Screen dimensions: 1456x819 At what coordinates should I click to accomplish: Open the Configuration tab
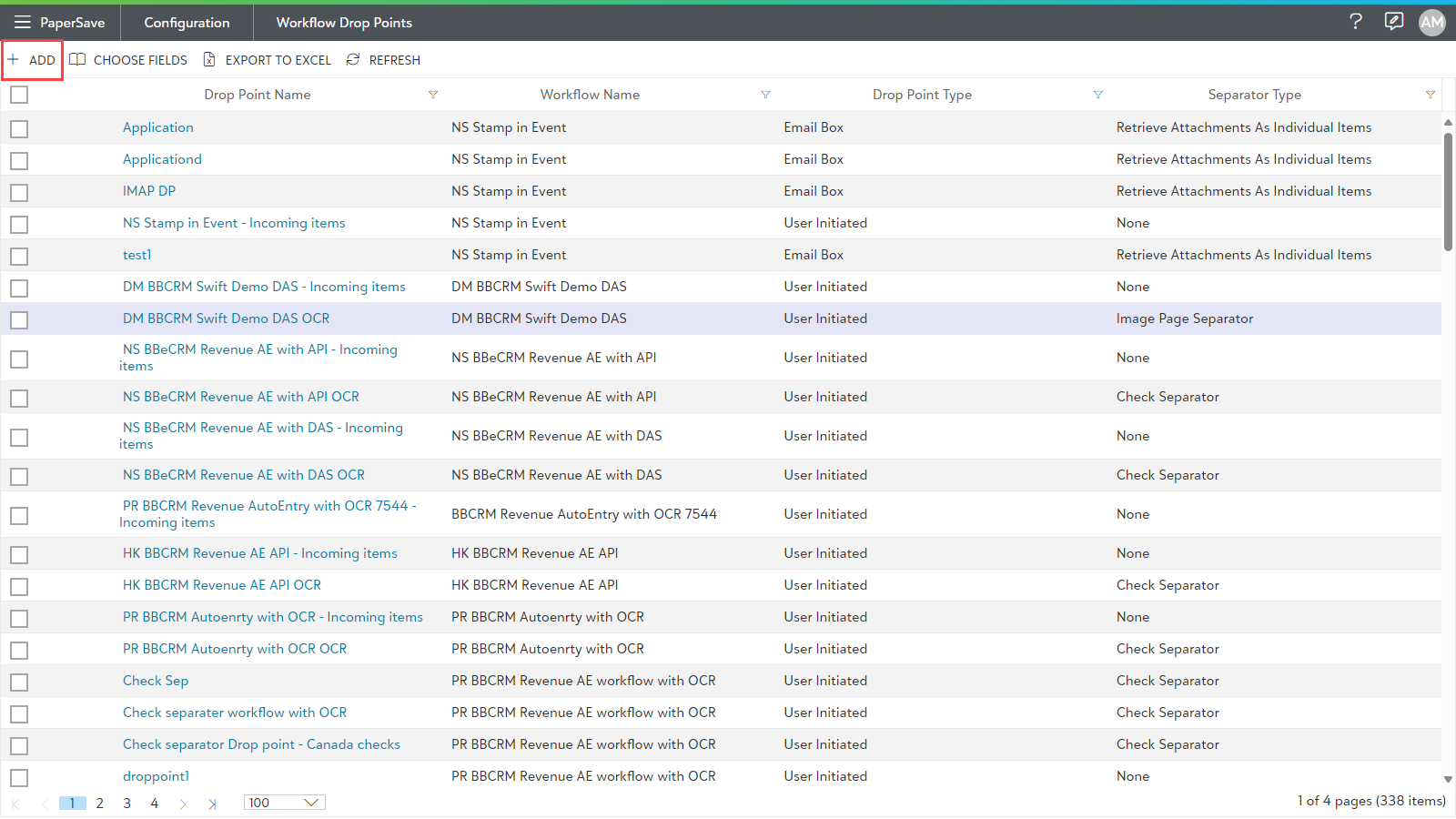click(187, 23)
